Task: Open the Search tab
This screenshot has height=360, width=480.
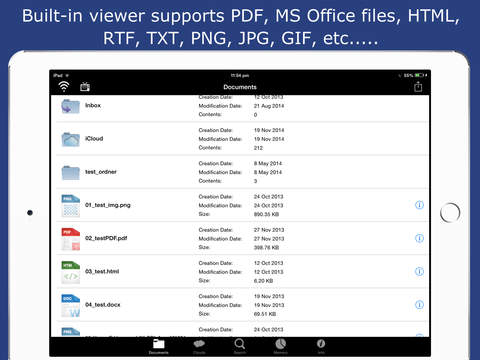Action: [240, 346]
